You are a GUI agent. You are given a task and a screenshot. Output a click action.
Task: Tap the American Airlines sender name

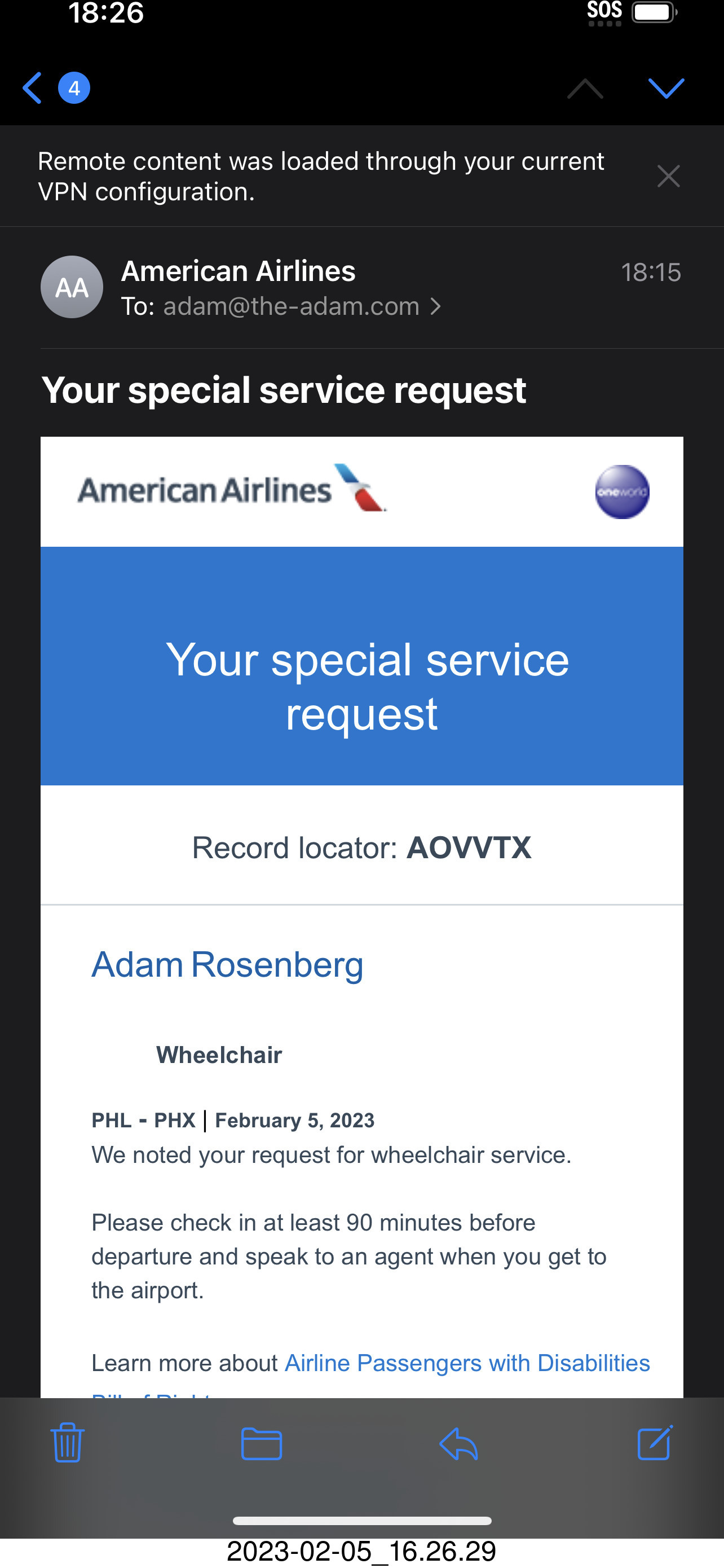[238, 271]
